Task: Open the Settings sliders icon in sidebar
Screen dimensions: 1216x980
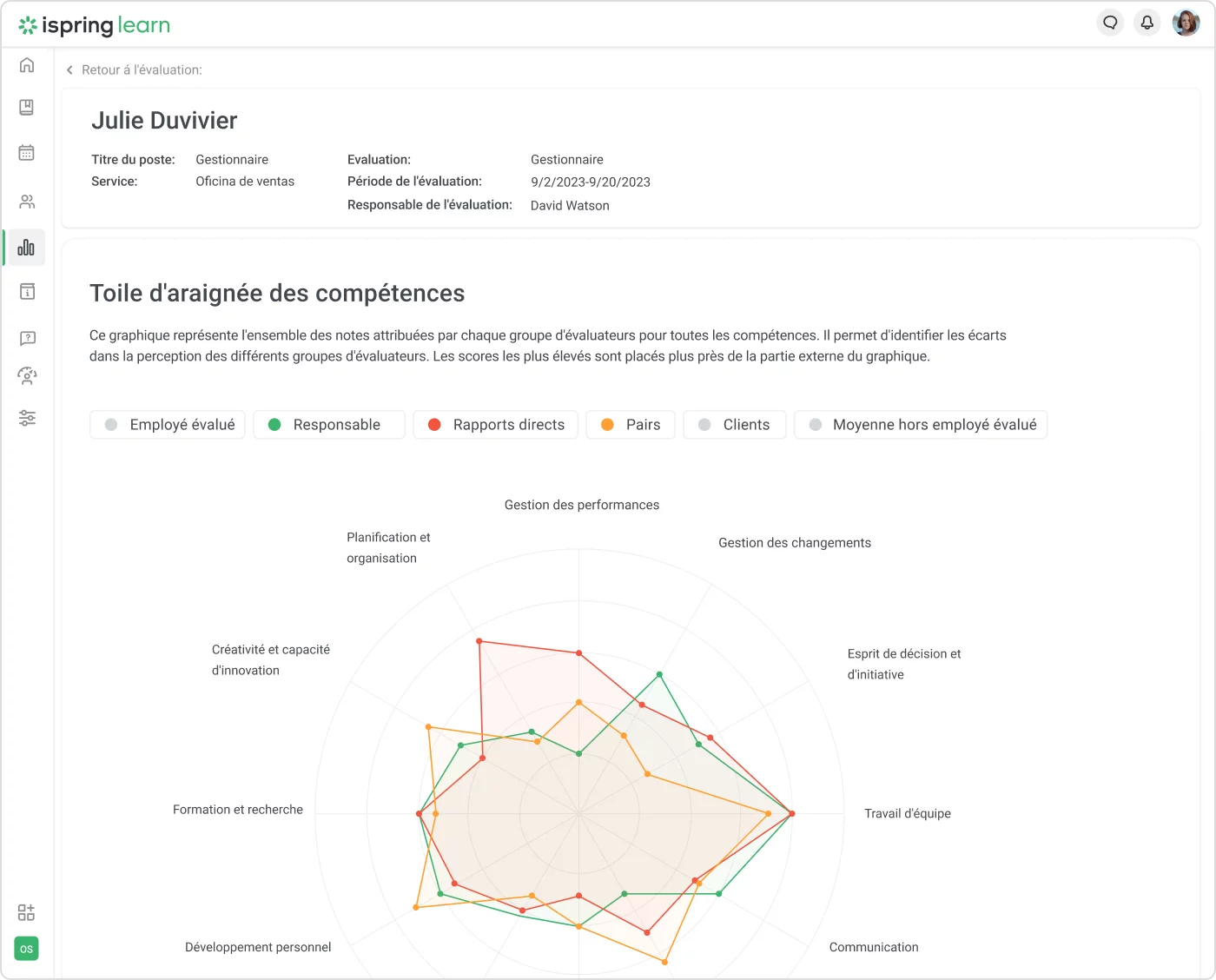Action: (26, 418)
